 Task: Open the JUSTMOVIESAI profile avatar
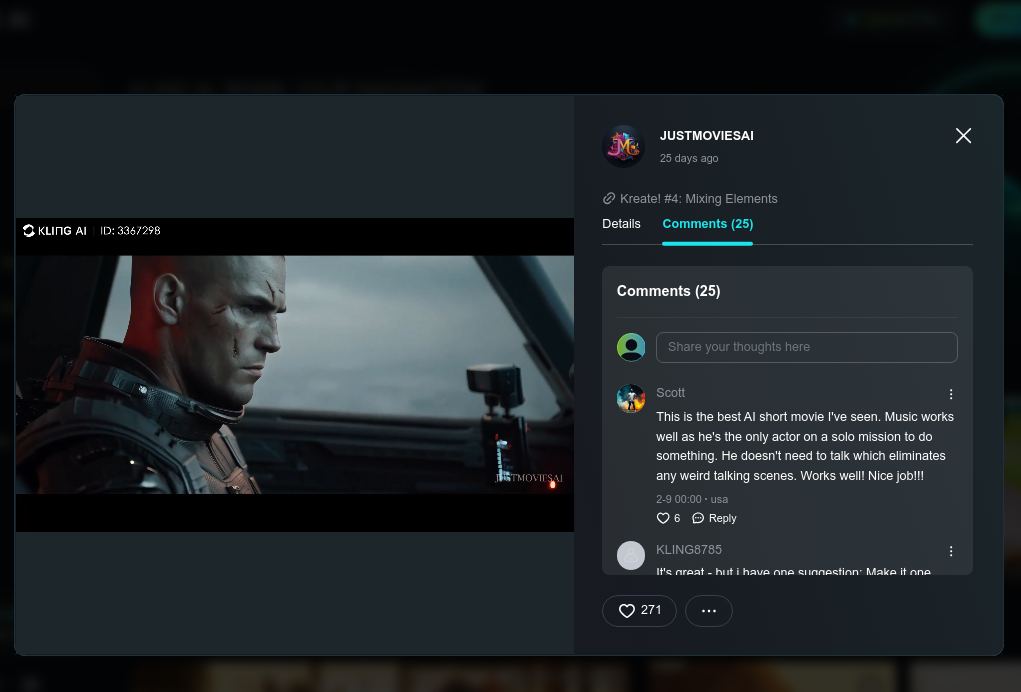coord(623,146)
